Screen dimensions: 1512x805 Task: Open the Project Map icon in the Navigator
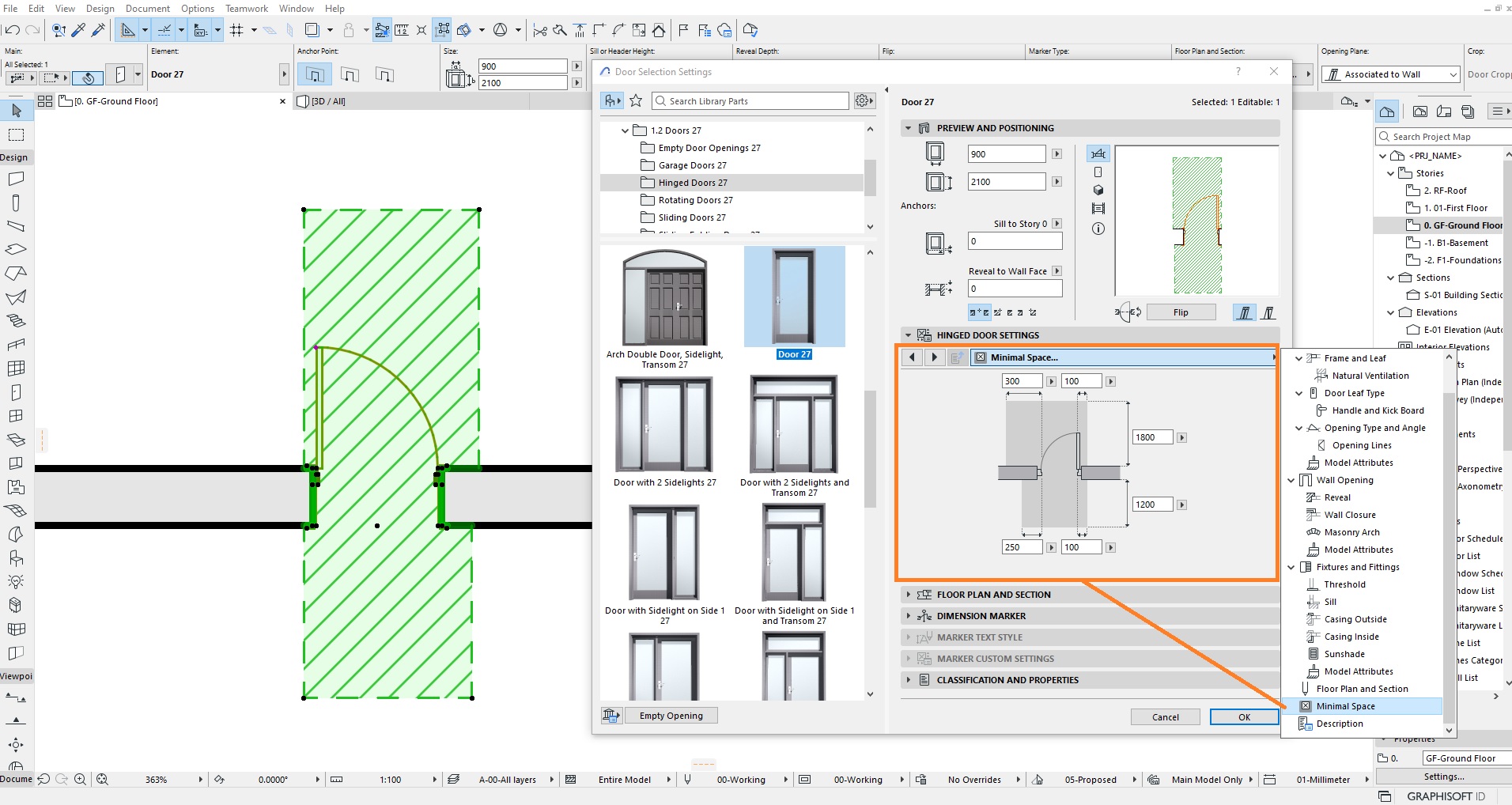[x=1387, y=111]
